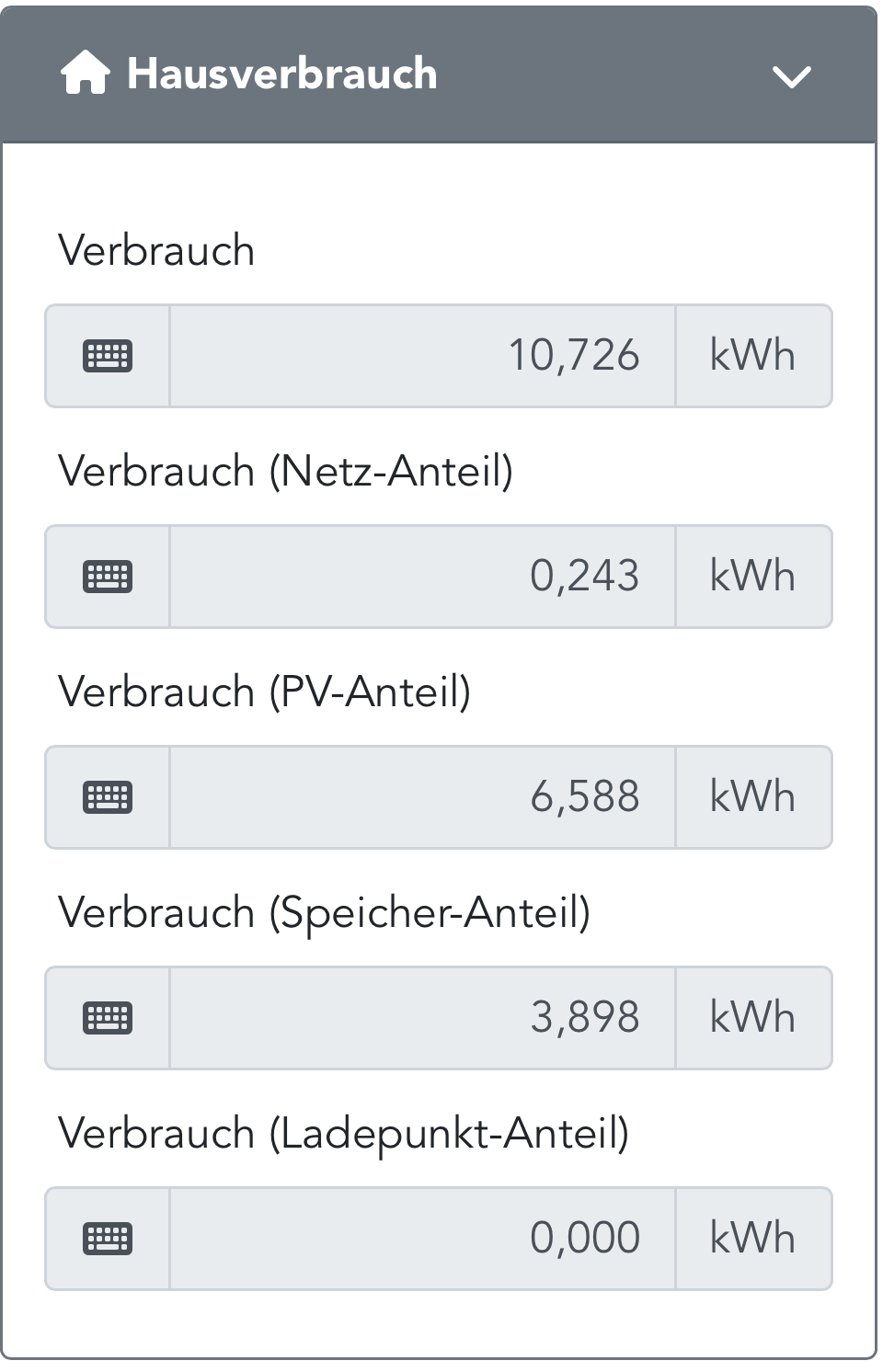Viewport: 883px width, 1372px height.
Task: Click keyboard icon in the Netz-Anteil row
Action: [108, 577]
